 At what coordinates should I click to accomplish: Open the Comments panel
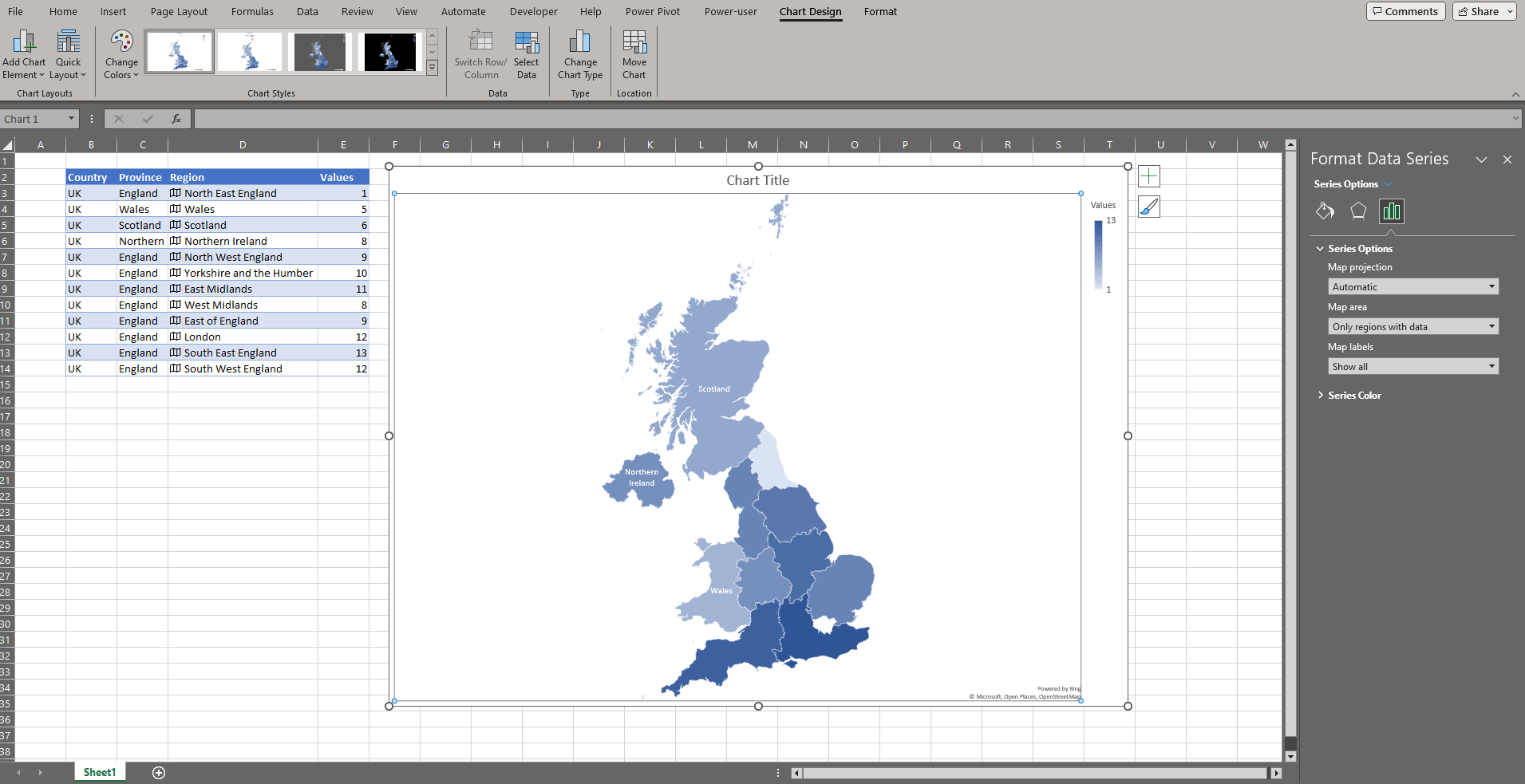tap(1405, 11)
